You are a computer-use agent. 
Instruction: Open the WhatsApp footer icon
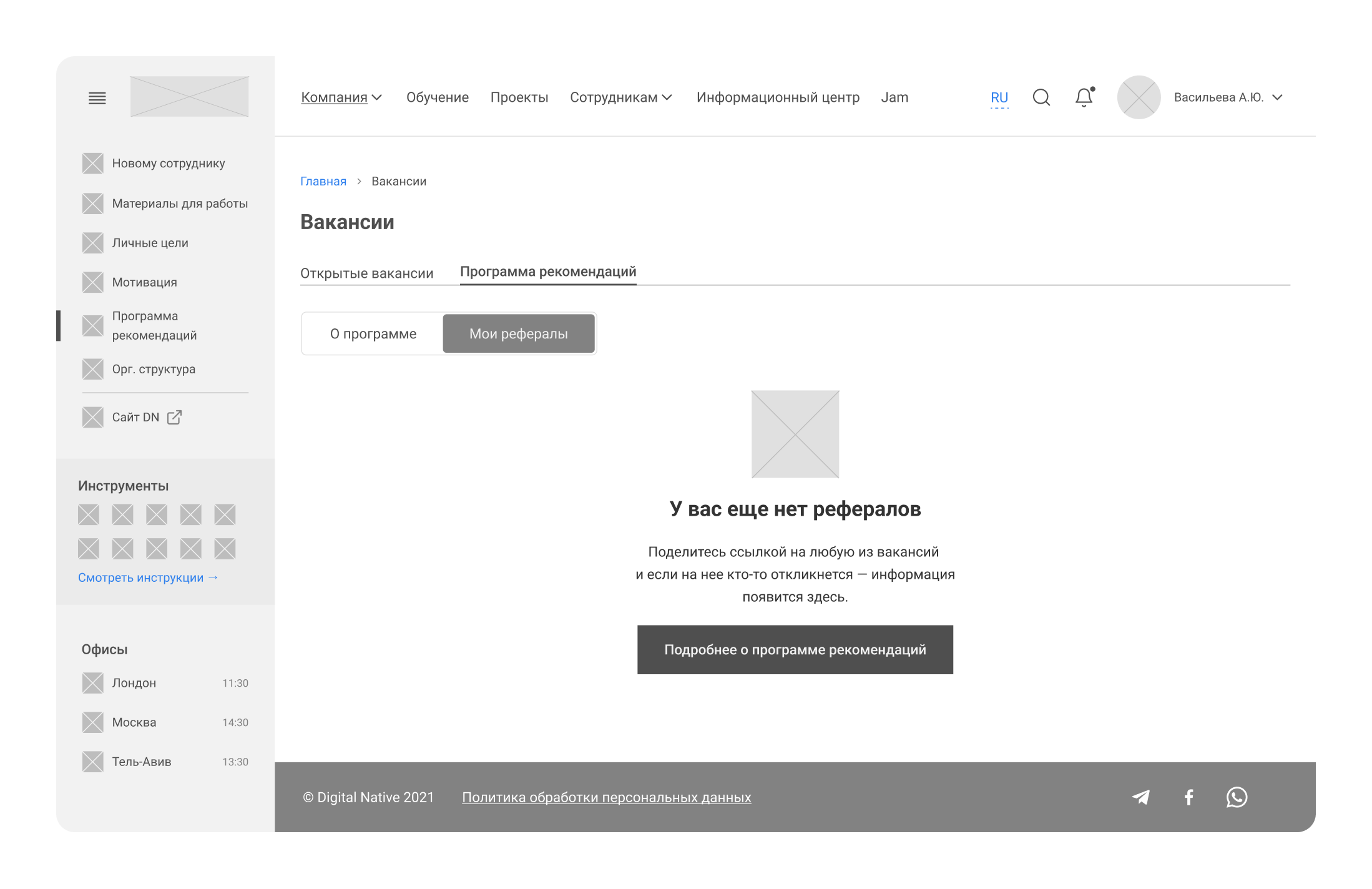coord(1237,797)
